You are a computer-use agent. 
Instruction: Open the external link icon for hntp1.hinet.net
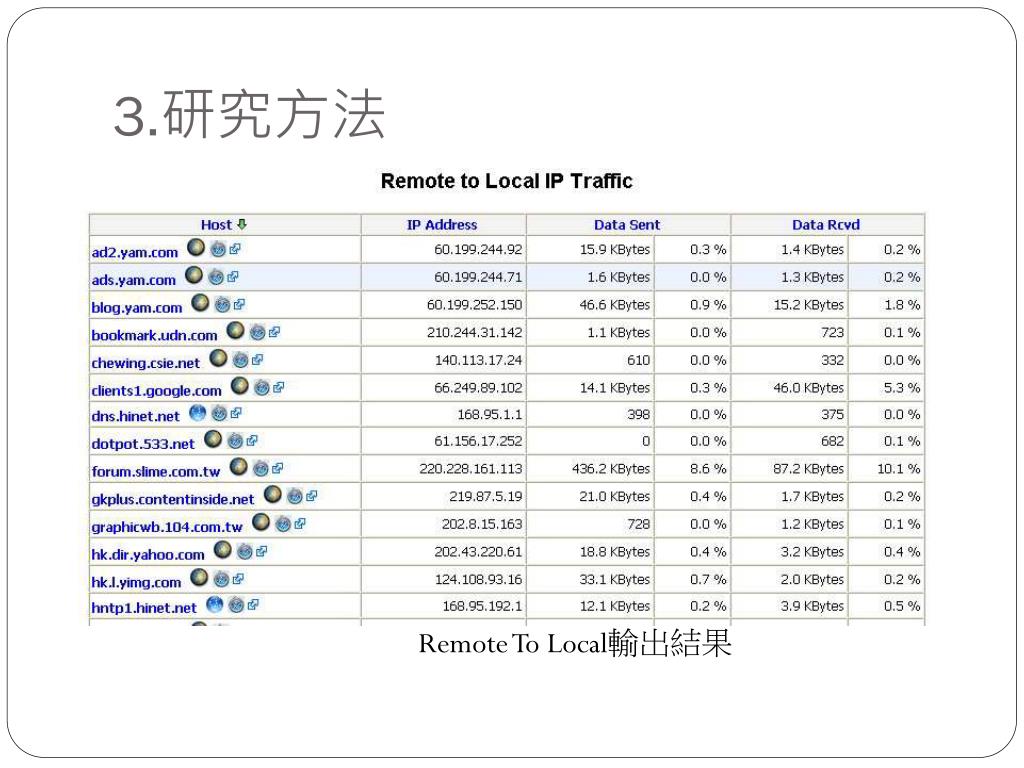(253, 605)
